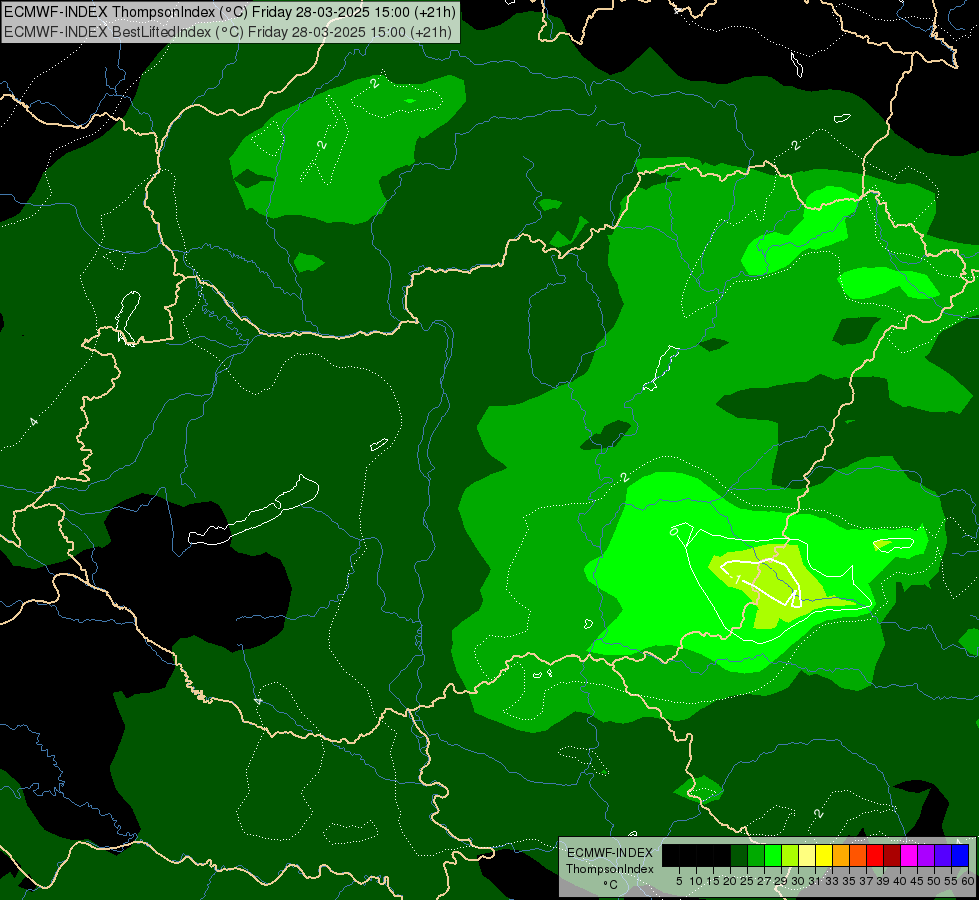Select the orange-red 35–37 legend swatch
Viewport: 979px width, 900px height.
point(858,856)
